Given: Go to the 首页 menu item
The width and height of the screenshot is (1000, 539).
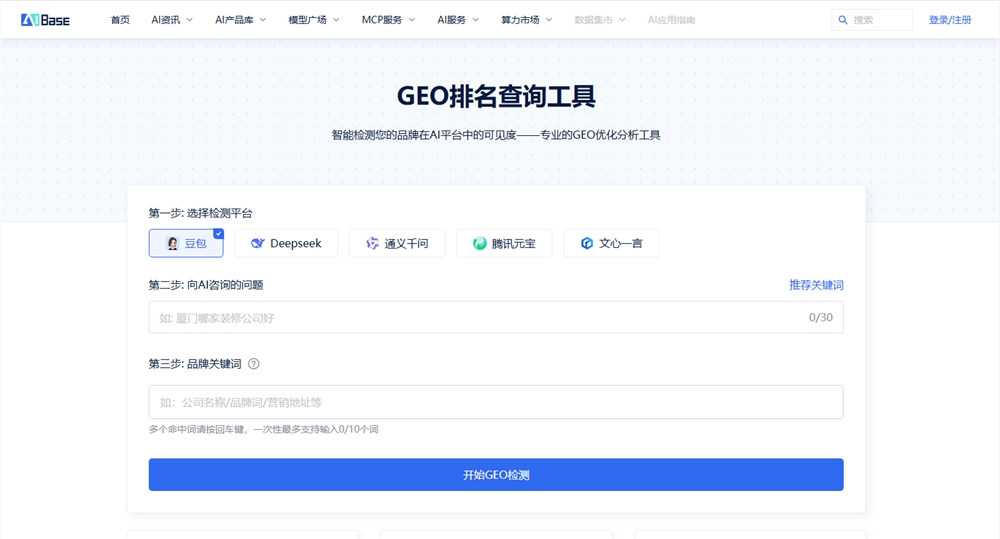Looking at the screenshot, I should point(120,20).
